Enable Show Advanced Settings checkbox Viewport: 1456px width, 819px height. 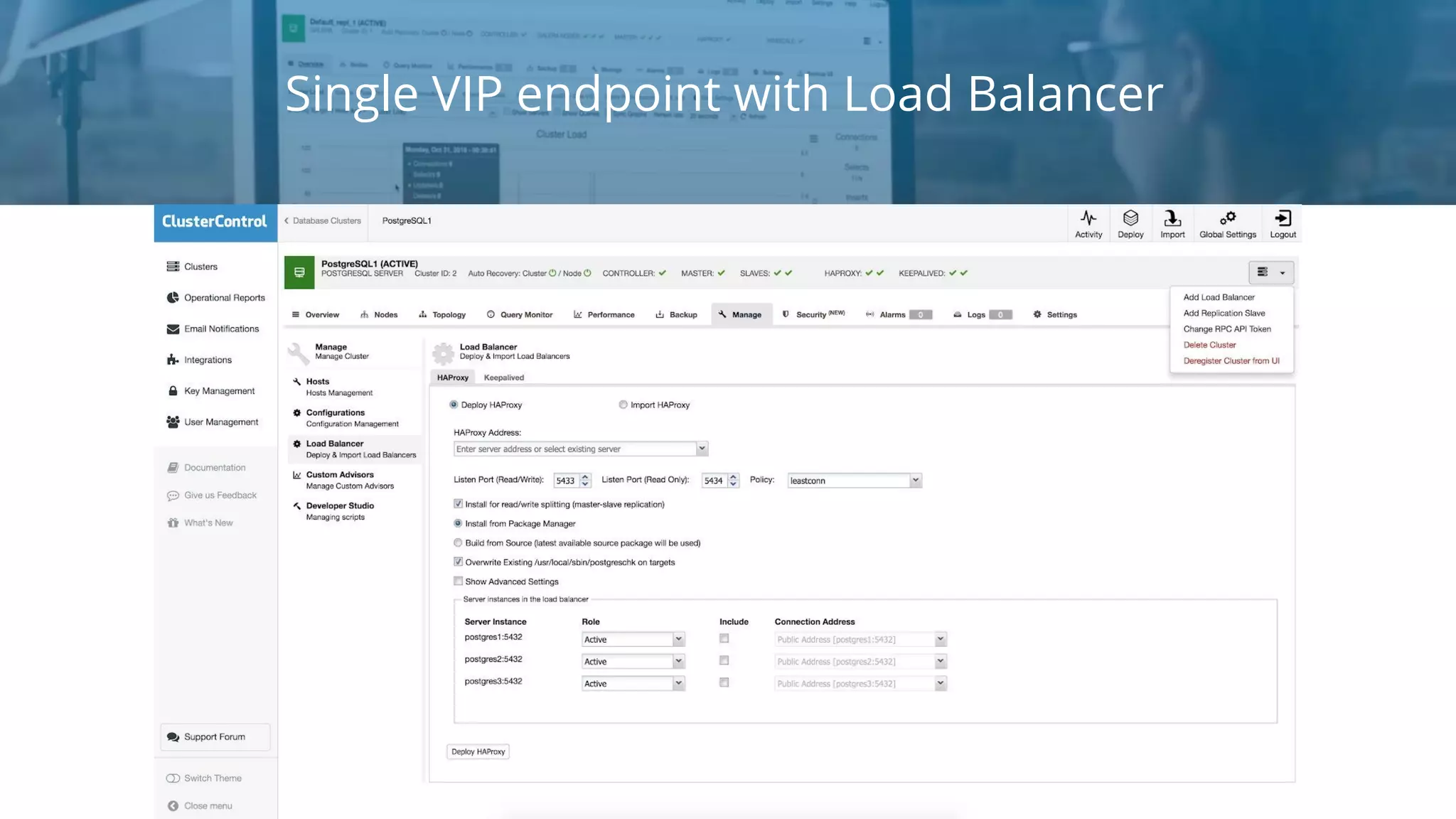click(458, 581)
